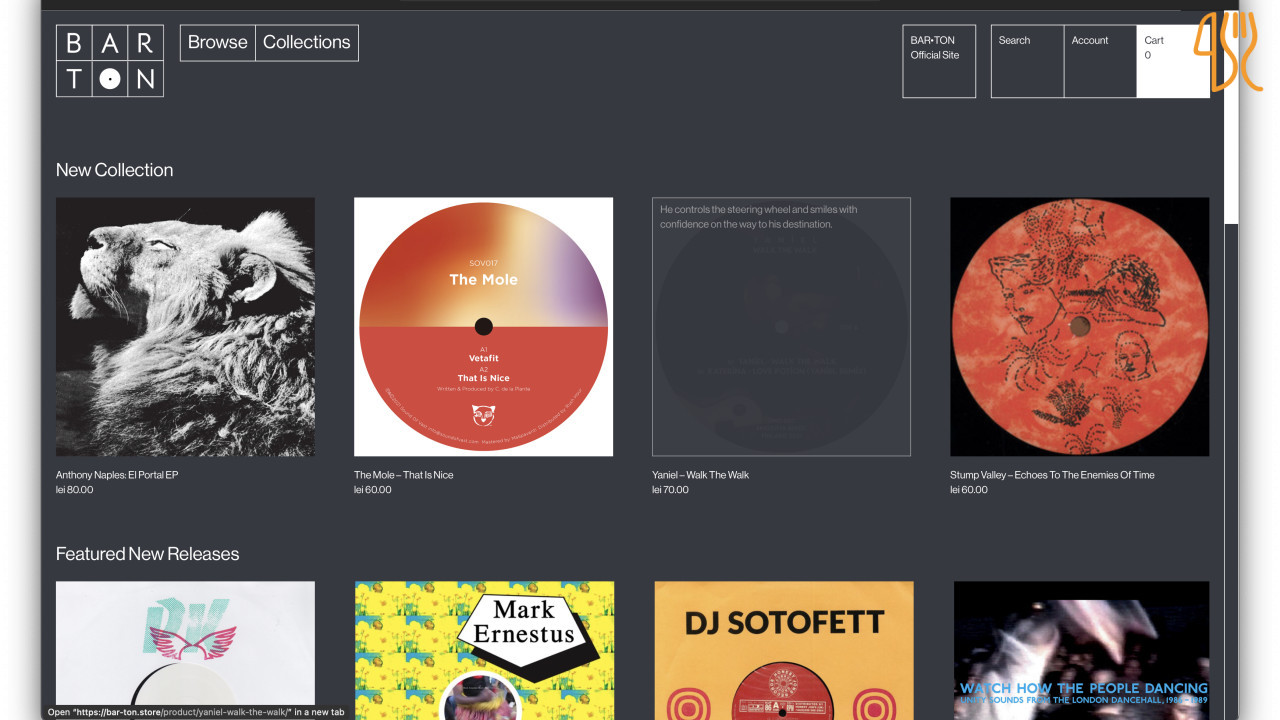
Task: Open the Cart
Action: click(x=1173, y=61)
